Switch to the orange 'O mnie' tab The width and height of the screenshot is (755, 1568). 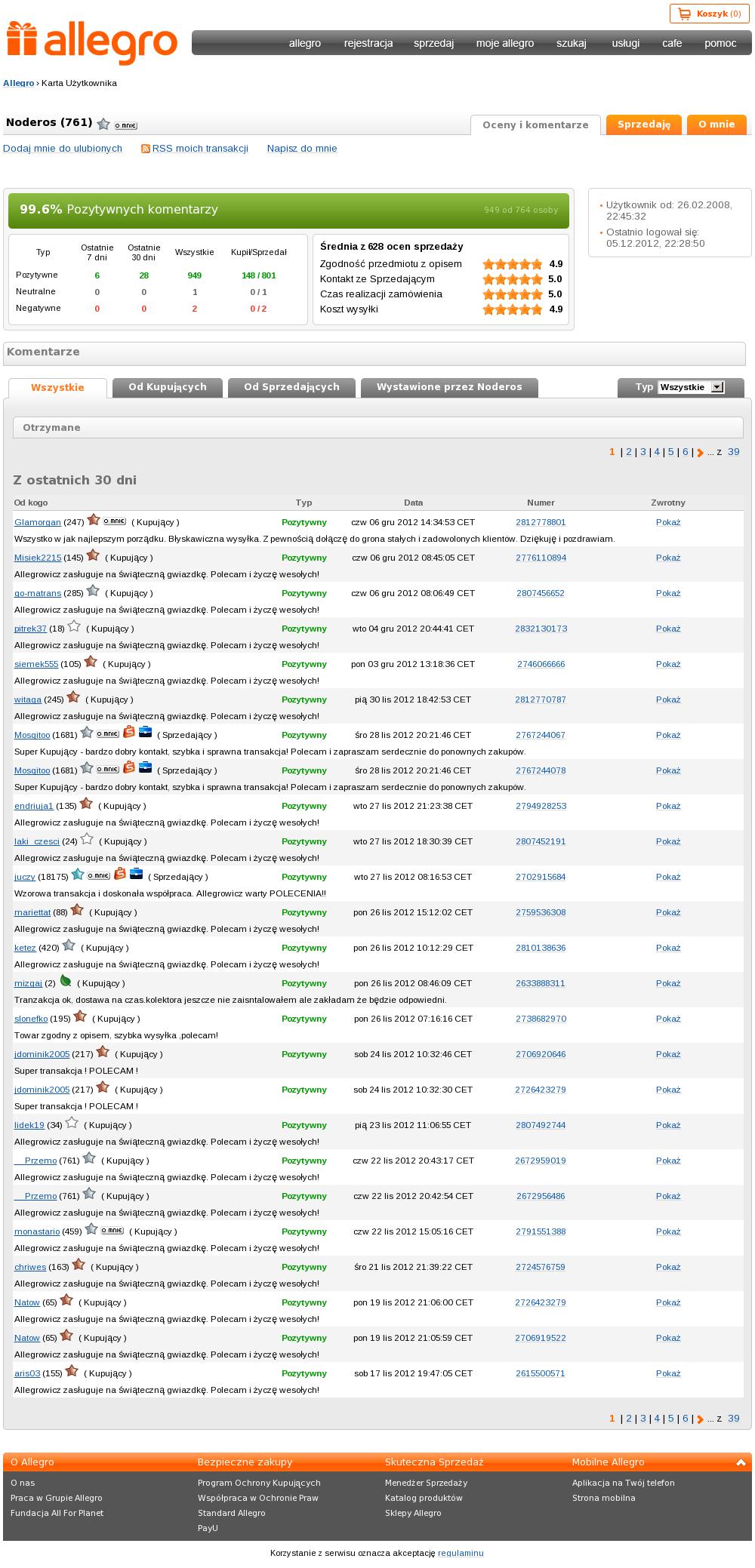[716, 125]
